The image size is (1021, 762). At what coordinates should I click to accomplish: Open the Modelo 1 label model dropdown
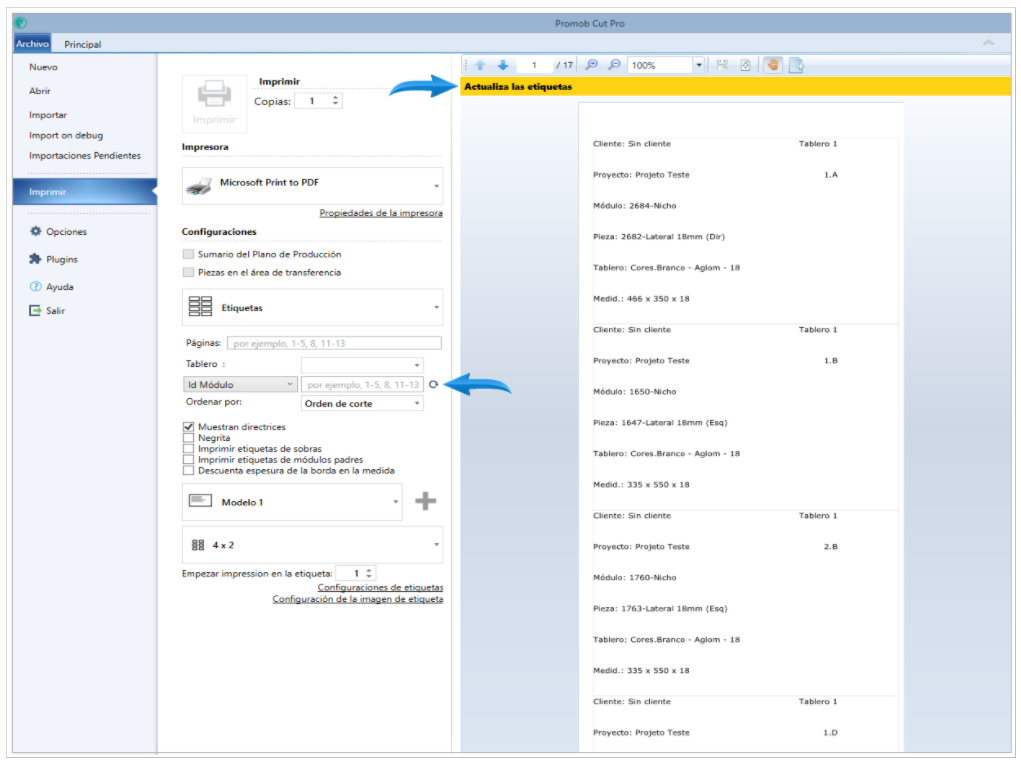292,502
